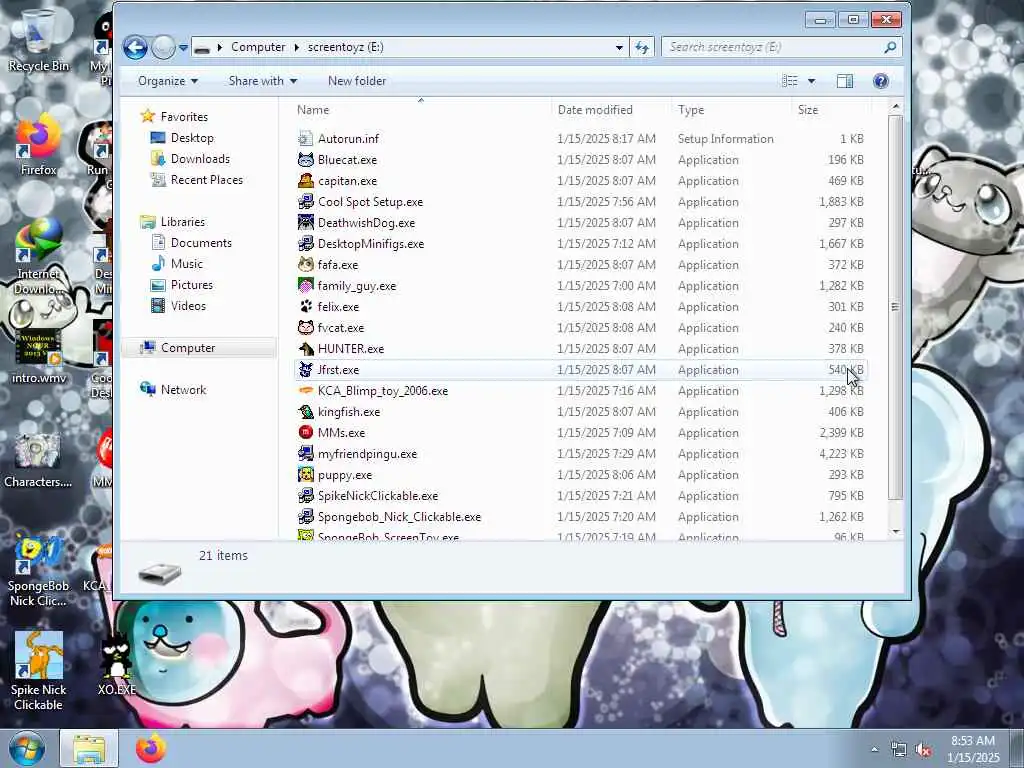1024x768 pixels.
Task: Click the file list scroll up arrow
Action: tap(896, 106)
